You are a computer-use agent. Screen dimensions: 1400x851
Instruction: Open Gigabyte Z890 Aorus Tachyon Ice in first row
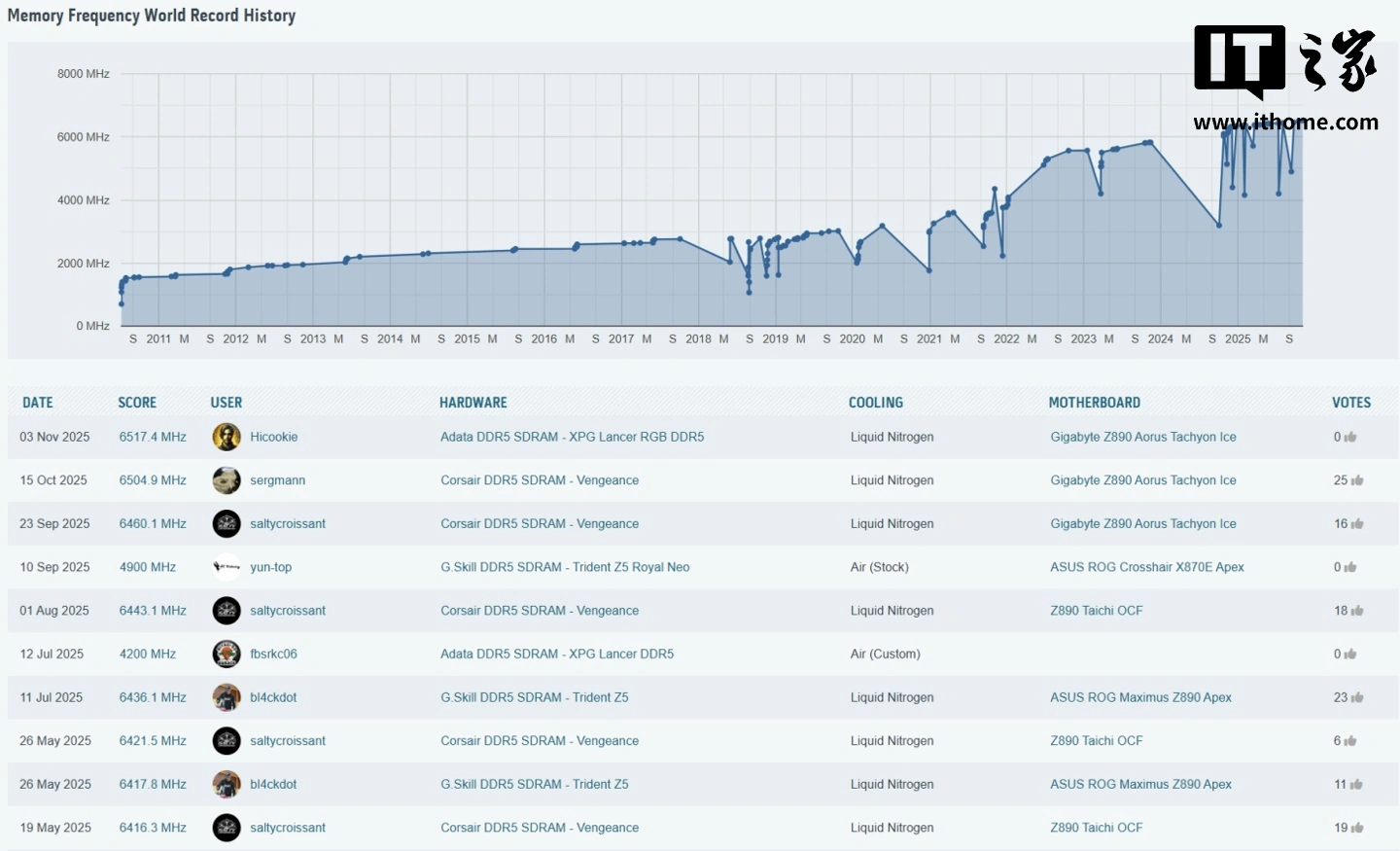click(x=1142, y=437)
